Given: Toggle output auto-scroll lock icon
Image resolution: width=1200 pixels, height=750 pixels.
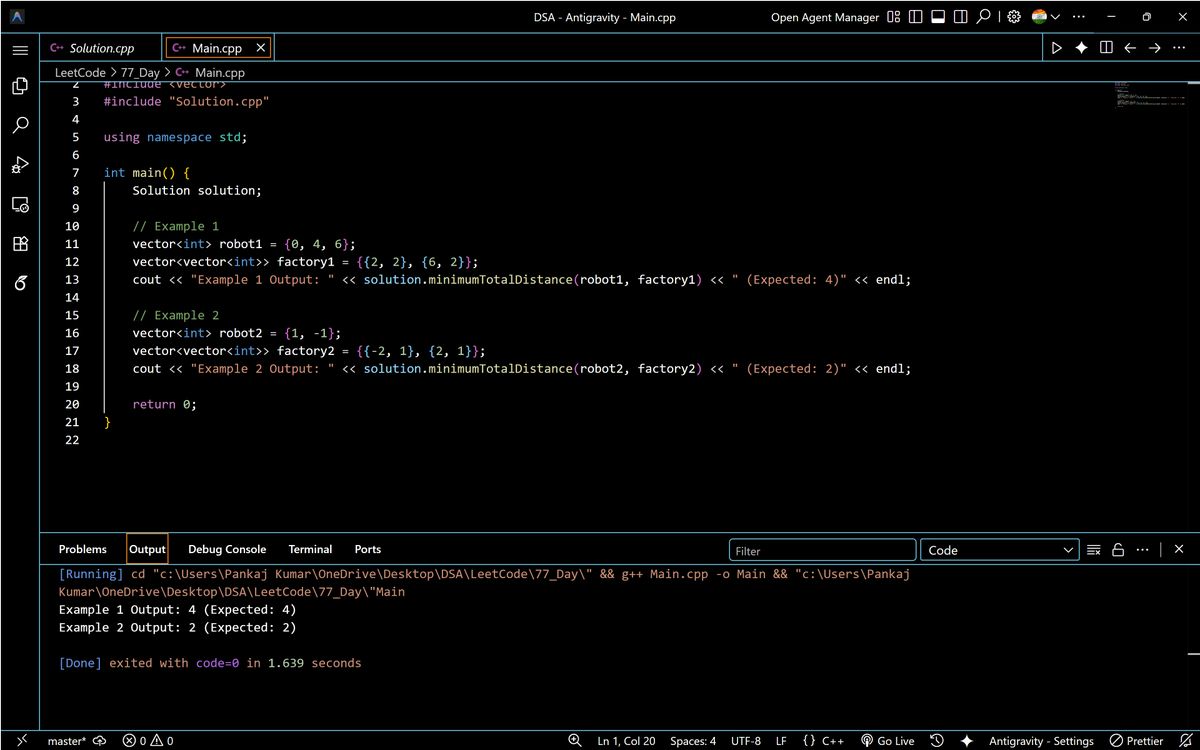Looking at the screenshot, I should 1118,550.
